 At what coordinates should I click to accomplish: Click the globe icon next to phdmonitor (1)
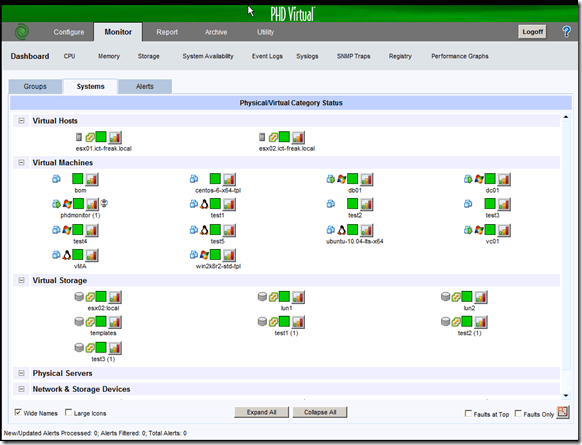tap(104, 203)
